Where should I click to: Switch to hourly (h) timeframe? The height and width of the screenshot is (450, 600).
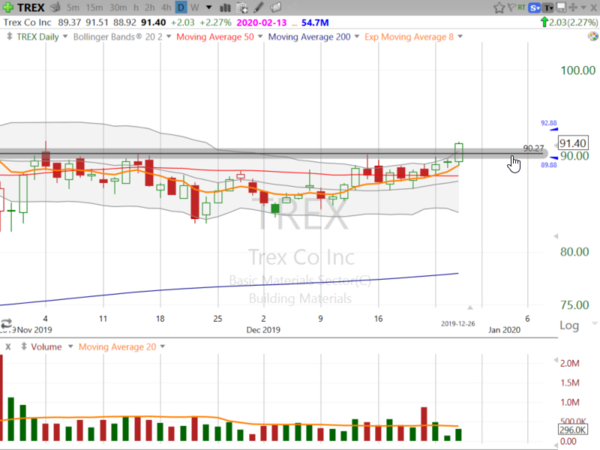coord(136,7)
